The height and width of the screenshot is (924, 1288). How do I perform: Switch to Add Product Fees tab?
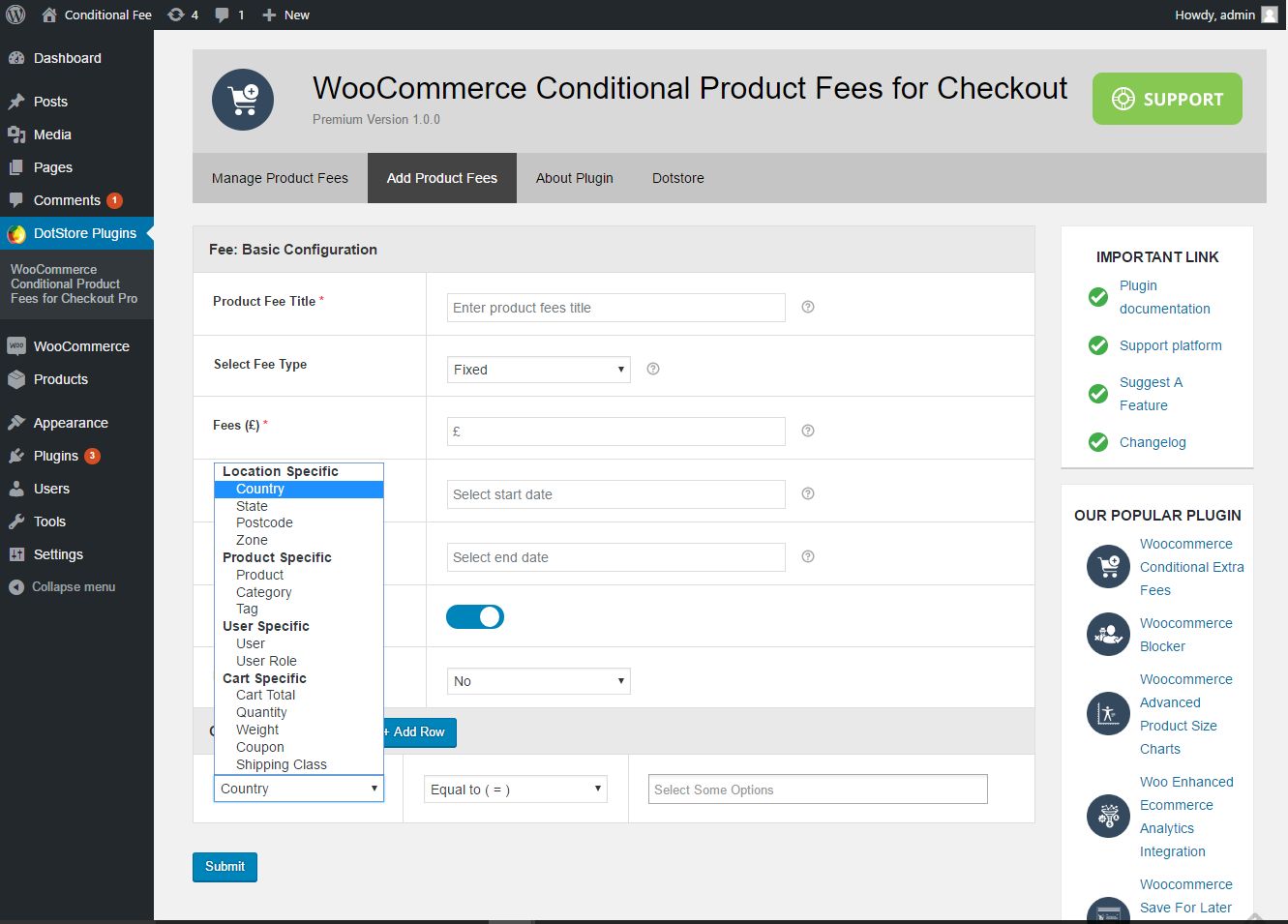coord(442,178)
